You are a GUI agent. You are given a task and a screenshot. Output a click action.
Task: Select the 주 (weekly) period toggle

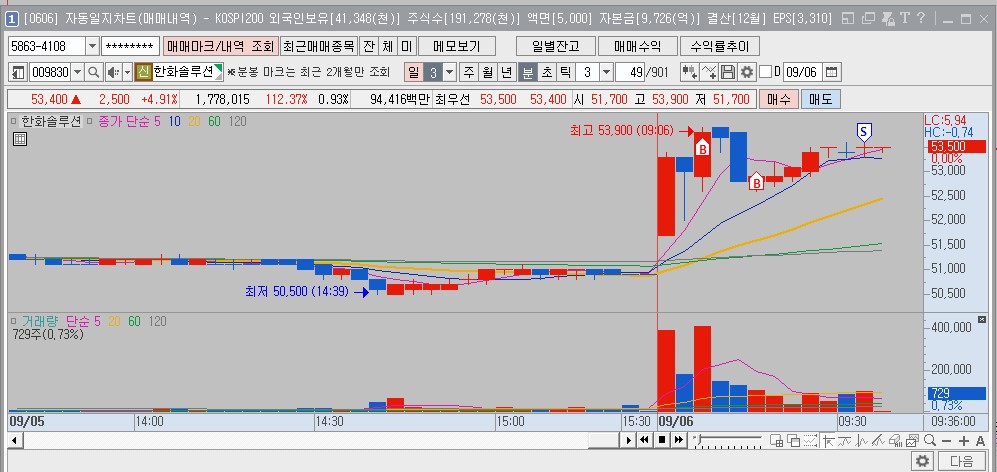469,72
